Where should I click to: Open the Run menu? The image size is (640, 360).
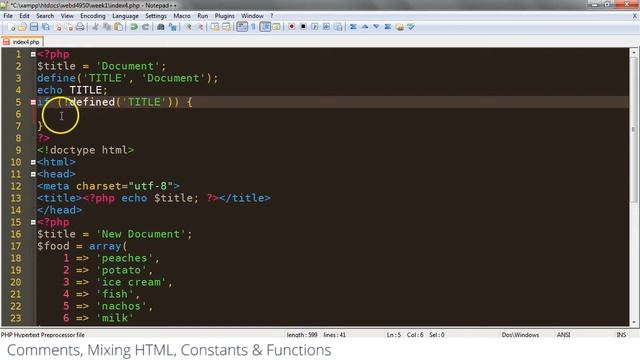[202, 16]
